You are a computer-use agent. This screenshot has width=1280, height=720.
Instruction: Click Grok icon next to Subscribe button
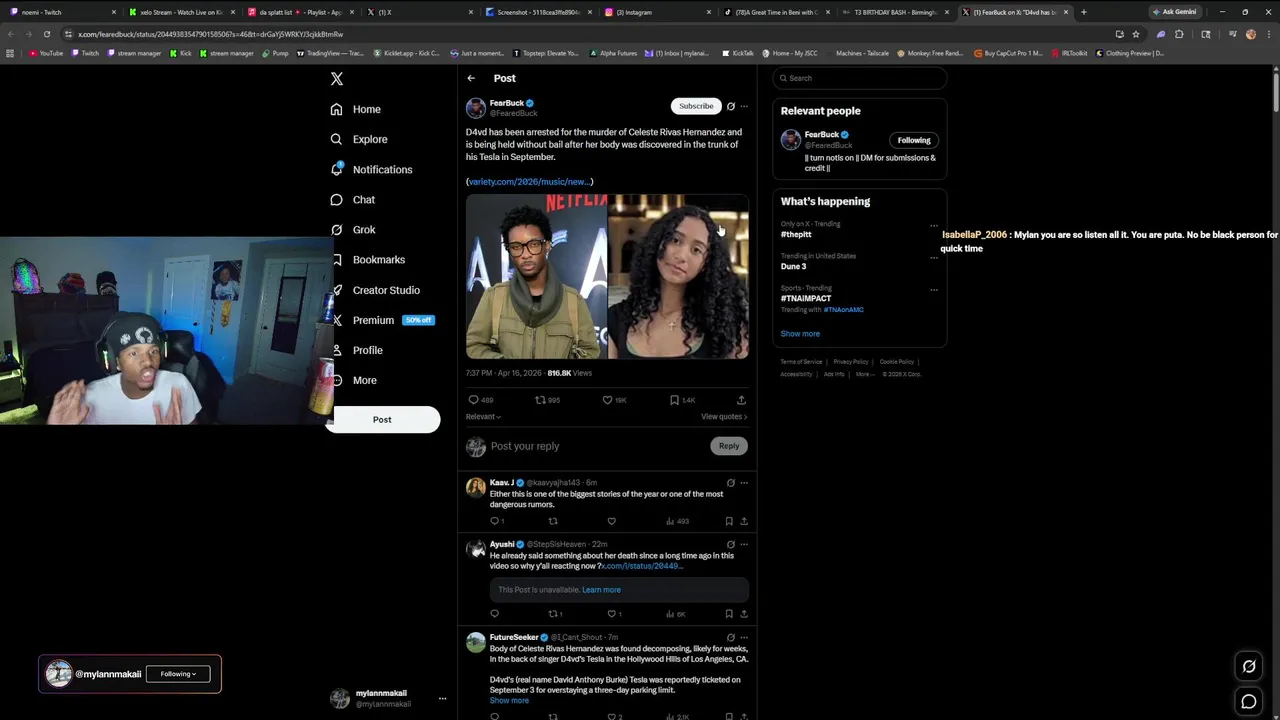pyautogui.click(x=731, y=106)
